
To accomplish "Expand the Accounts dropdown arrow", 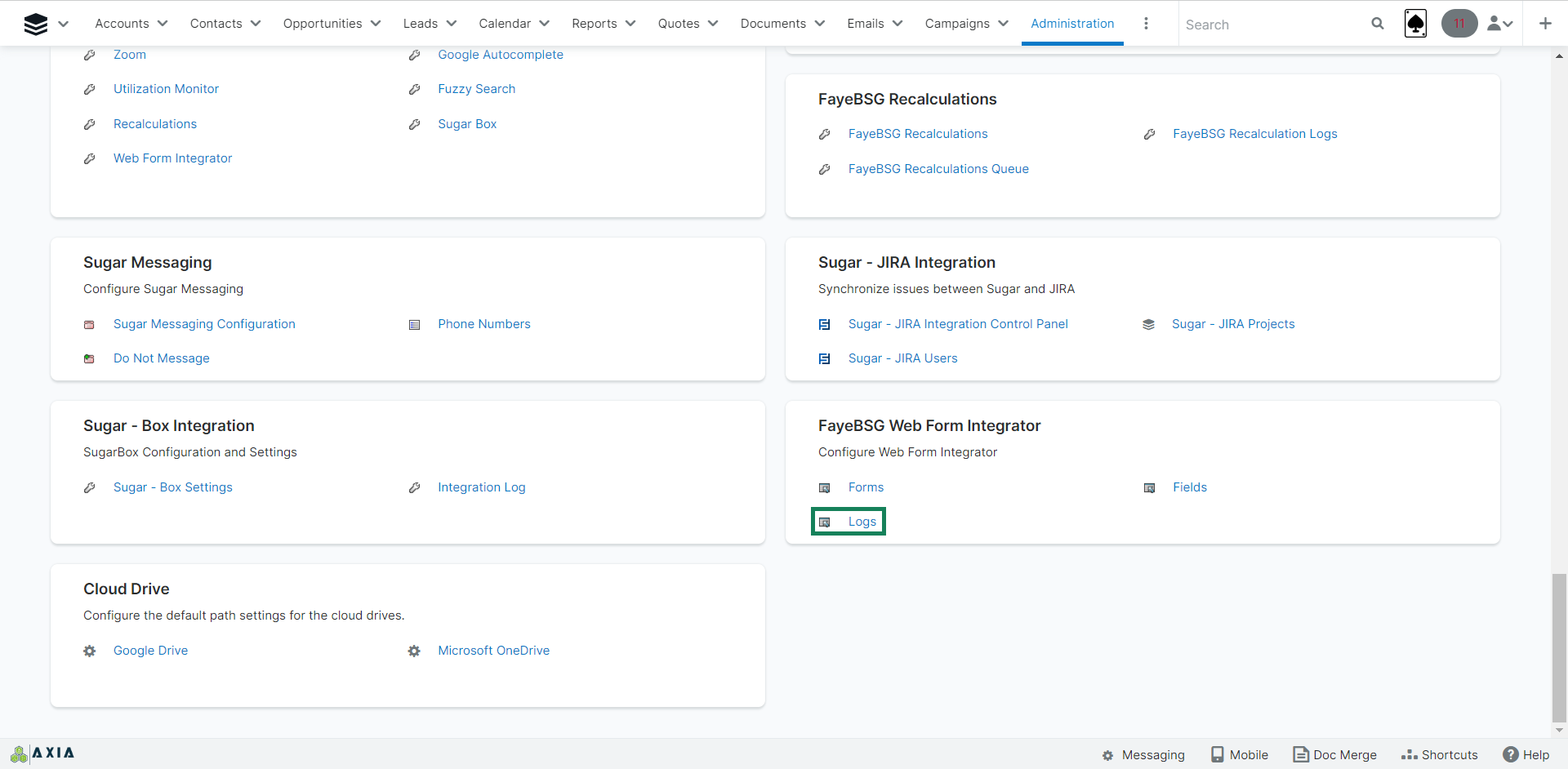I will (163, 24).
